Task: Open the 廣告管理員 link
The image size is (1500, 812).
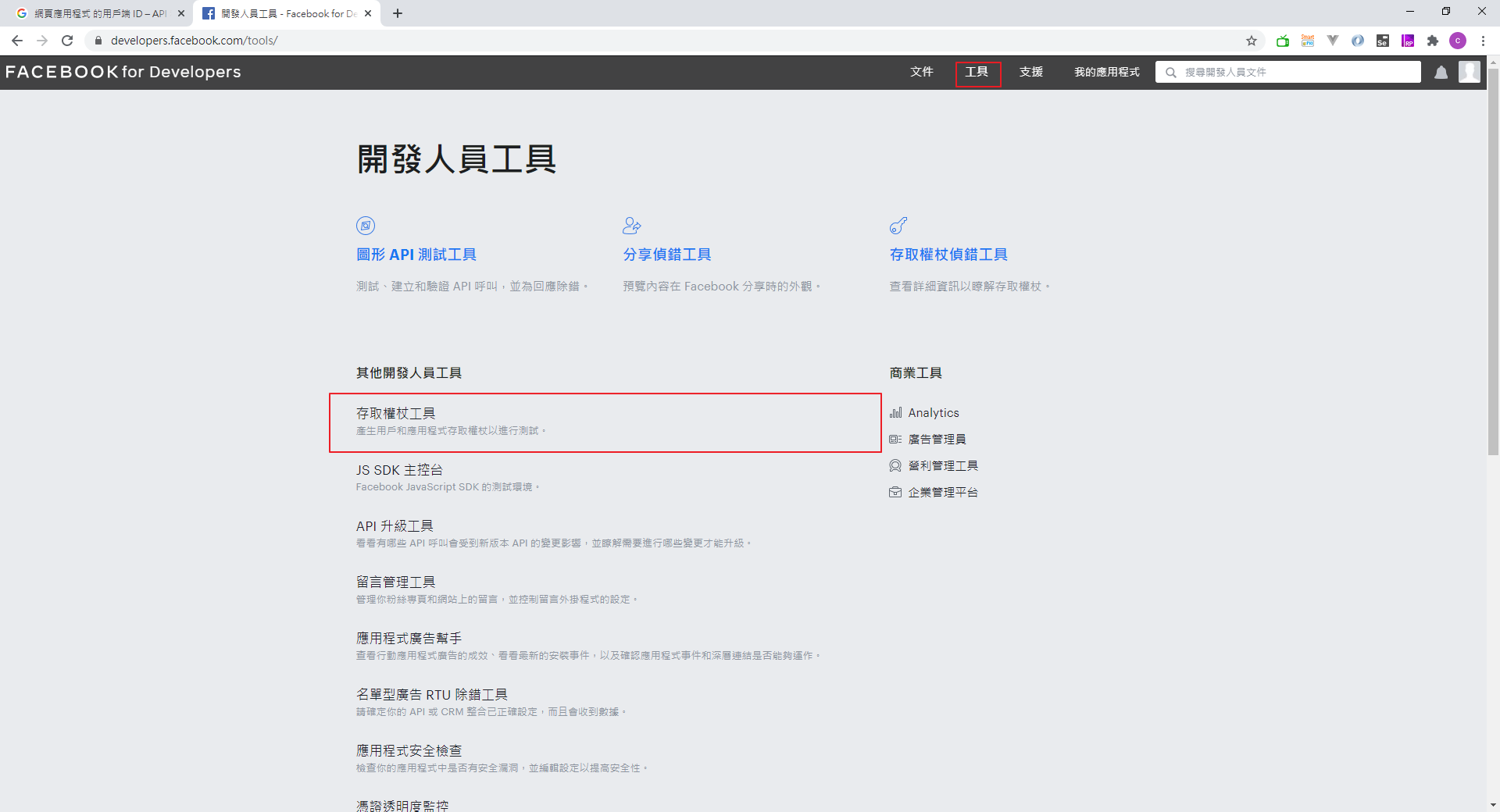Action: (937, 440)
